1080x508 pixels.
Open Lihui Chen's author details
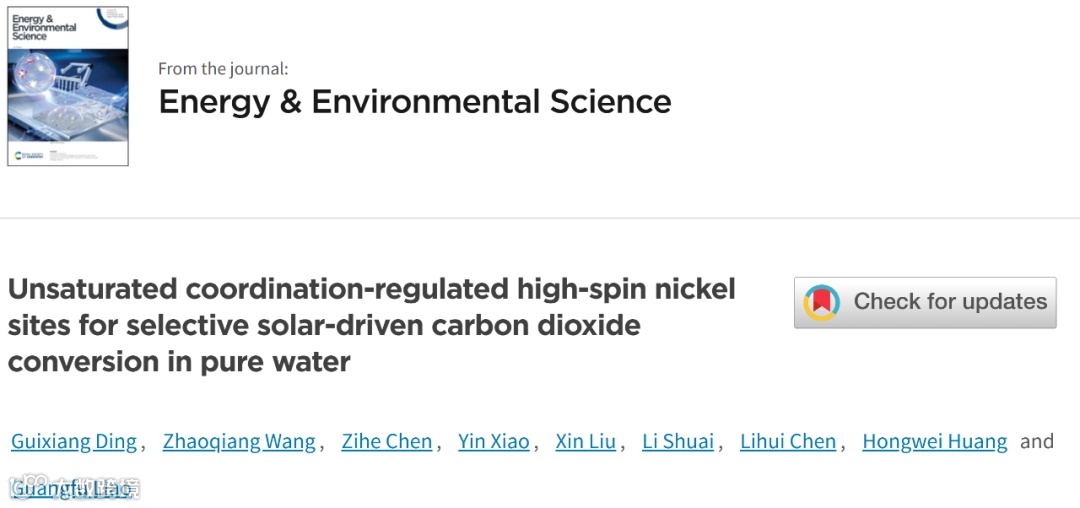788,441
